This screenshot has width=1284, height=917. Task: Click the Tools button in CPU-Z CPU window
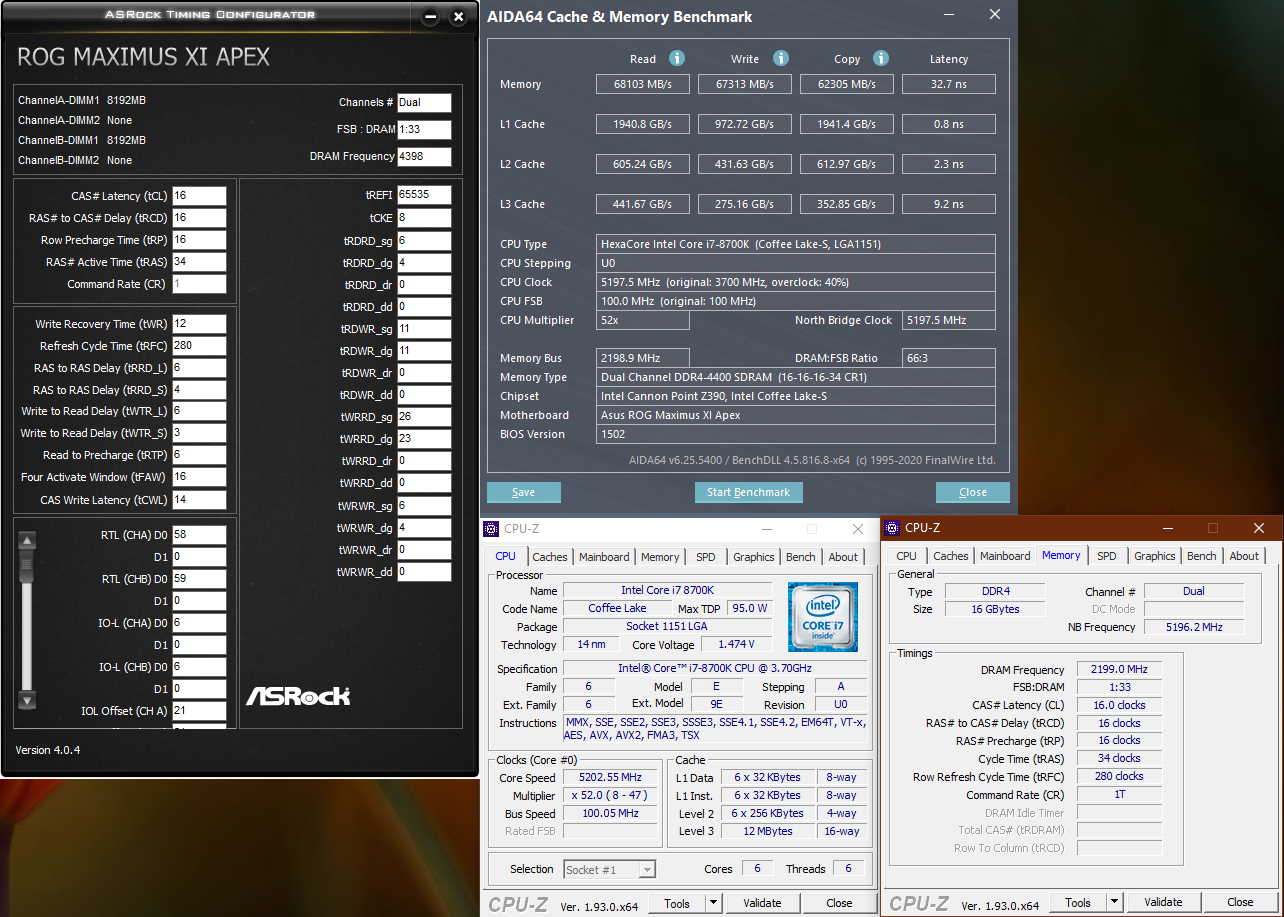pos(677,903)
